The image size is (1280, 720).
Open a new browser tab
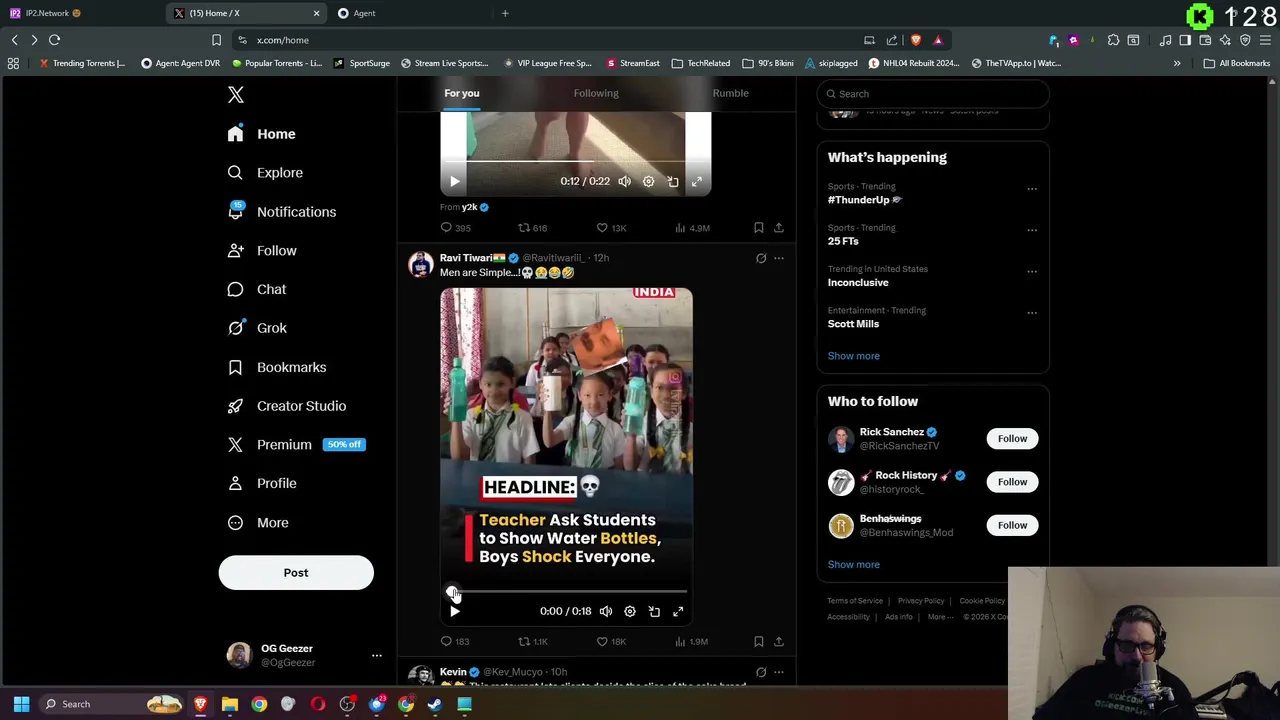pos(505,13)
